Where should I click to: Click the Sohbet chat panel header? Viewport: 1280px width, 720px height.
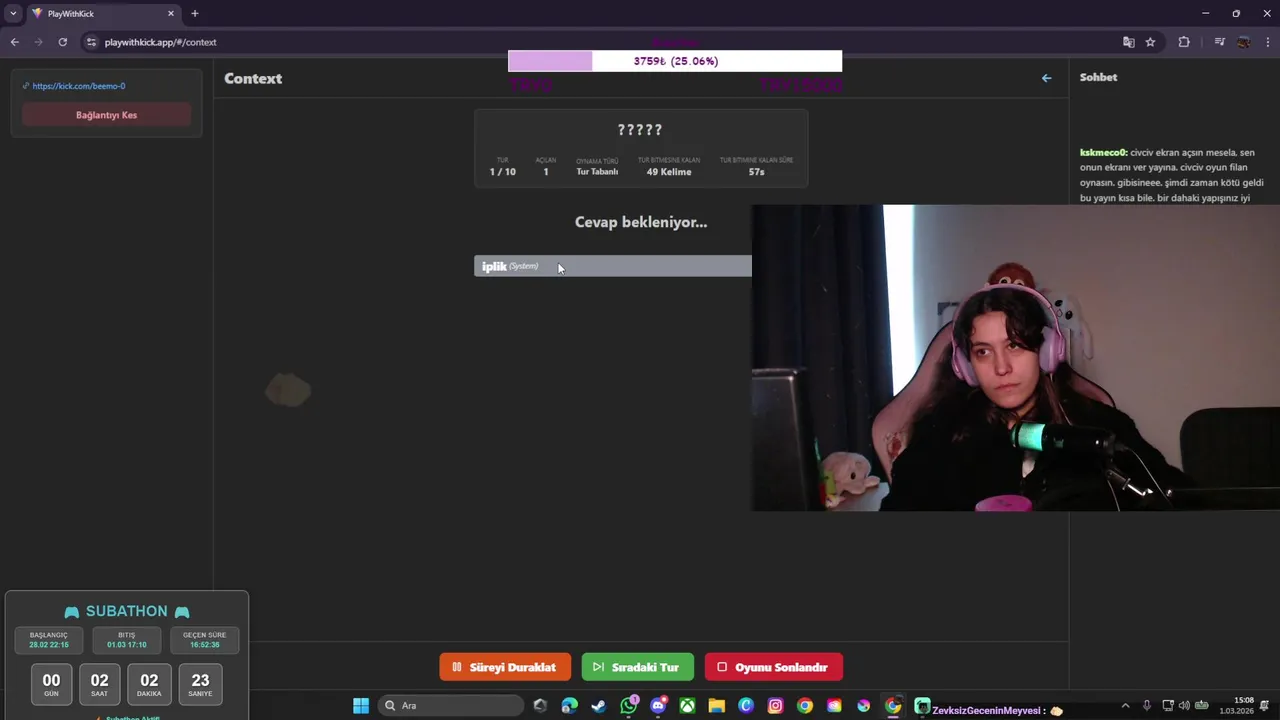pos(1099,77)
